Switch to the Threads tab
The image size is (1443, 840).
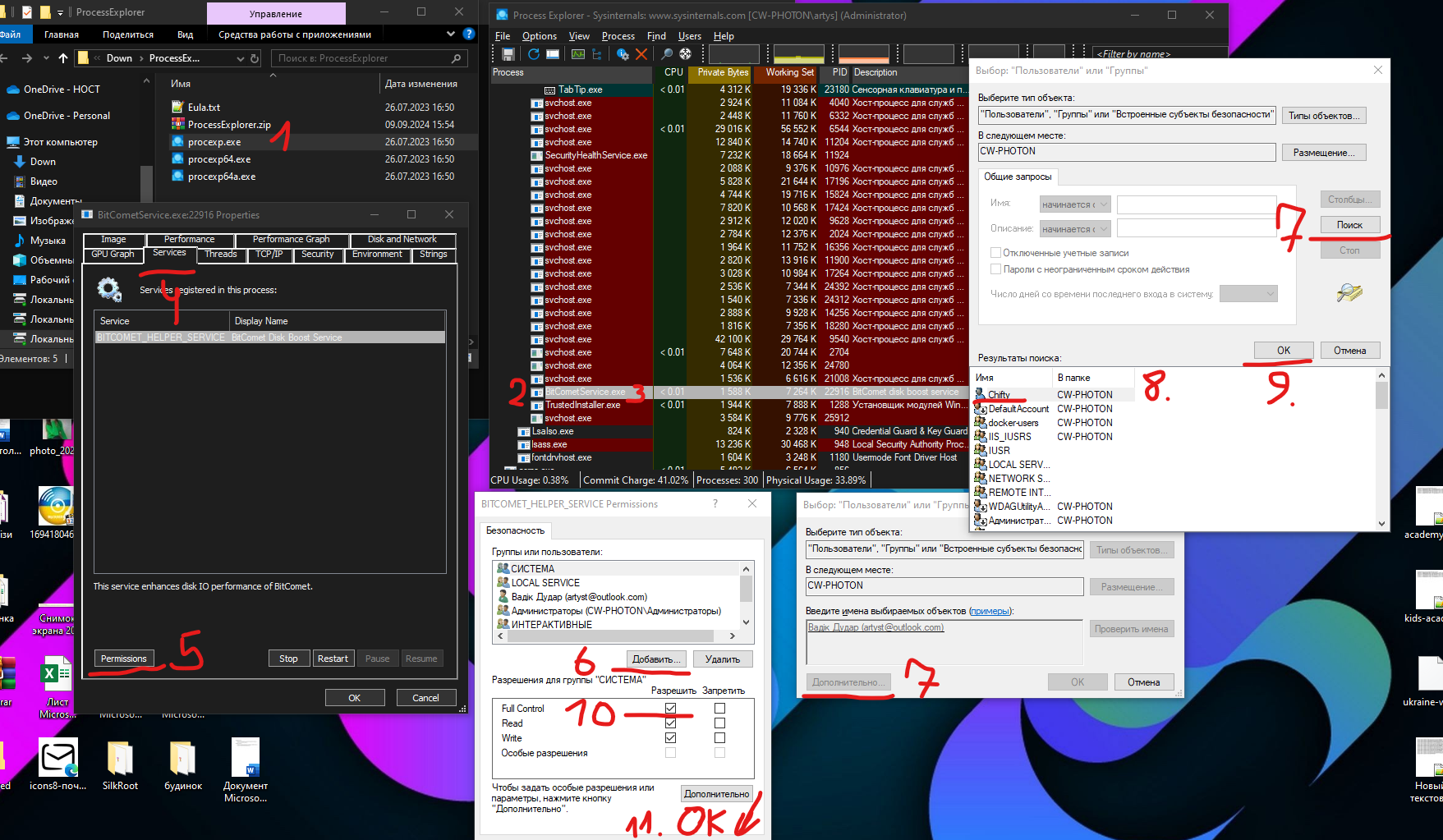[220, 255]
